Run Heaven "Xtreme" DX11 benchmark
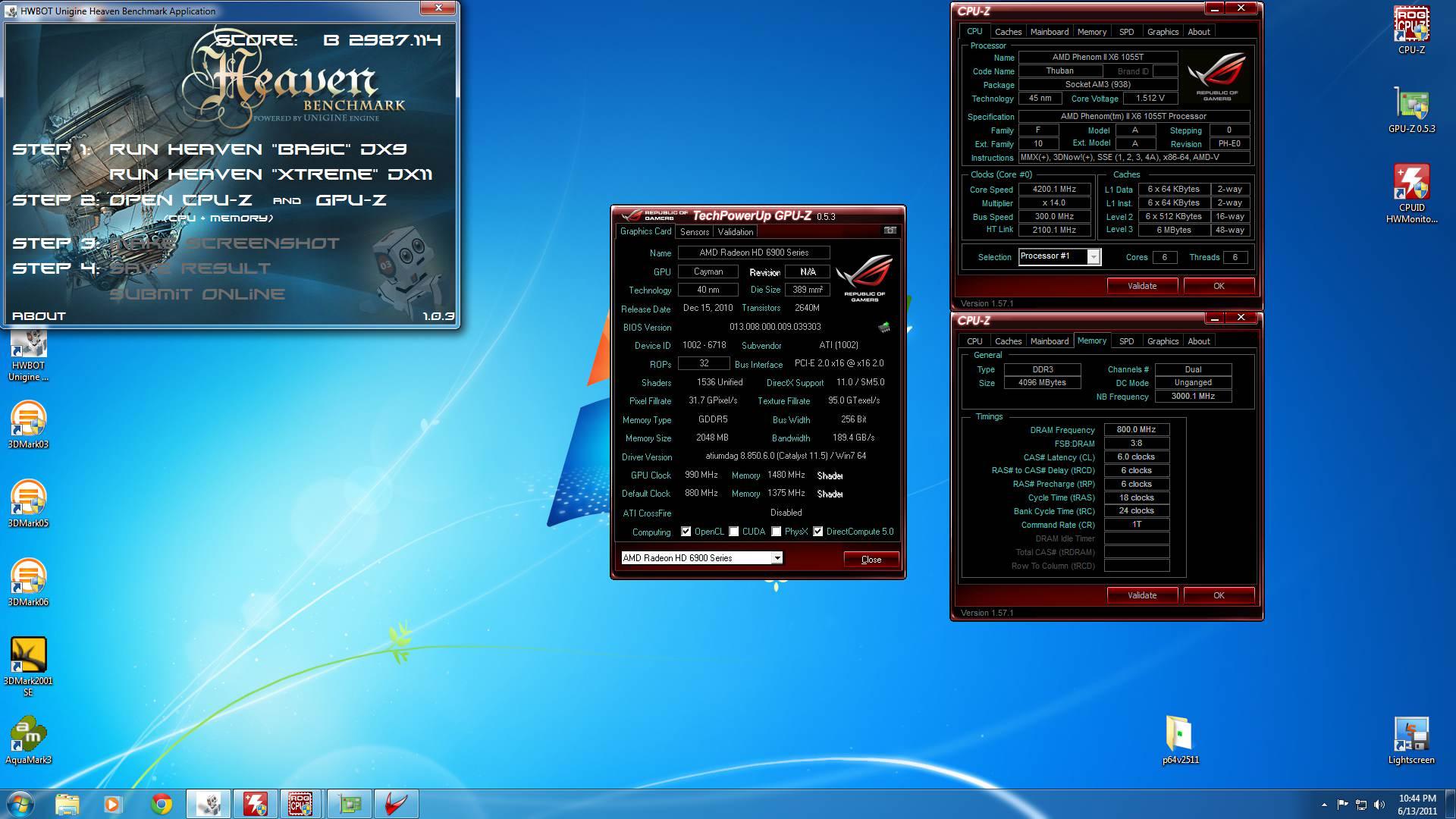 click(271, 174)
